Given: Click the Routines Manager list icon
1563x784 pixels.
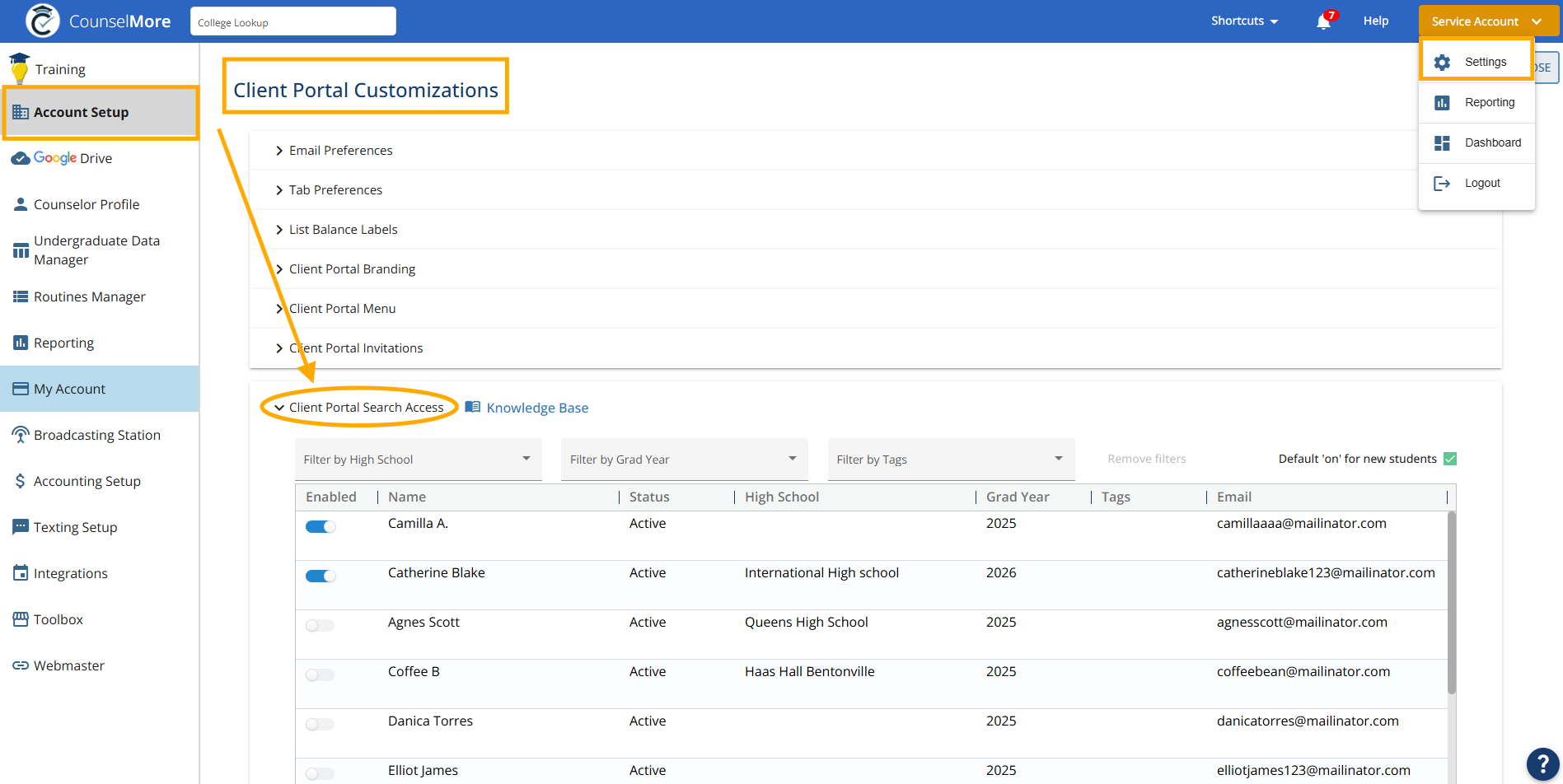Looking at the screenshot, I should tap(21, 296).
